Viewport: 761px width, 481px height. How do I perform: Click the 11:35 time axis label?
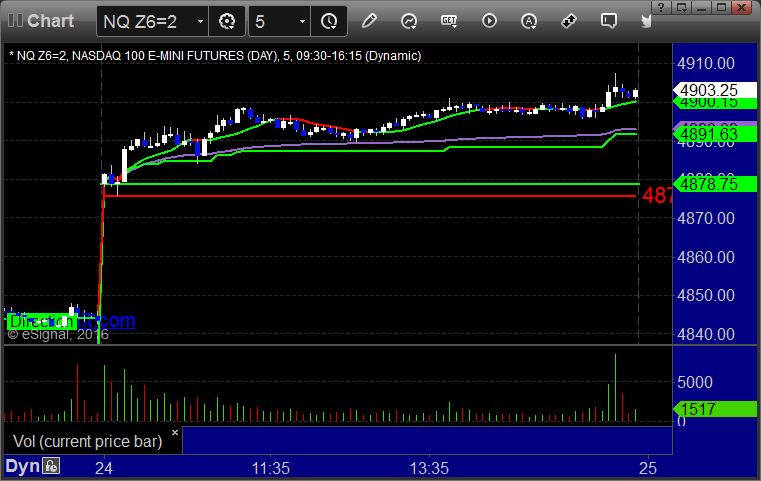point(271,468)
